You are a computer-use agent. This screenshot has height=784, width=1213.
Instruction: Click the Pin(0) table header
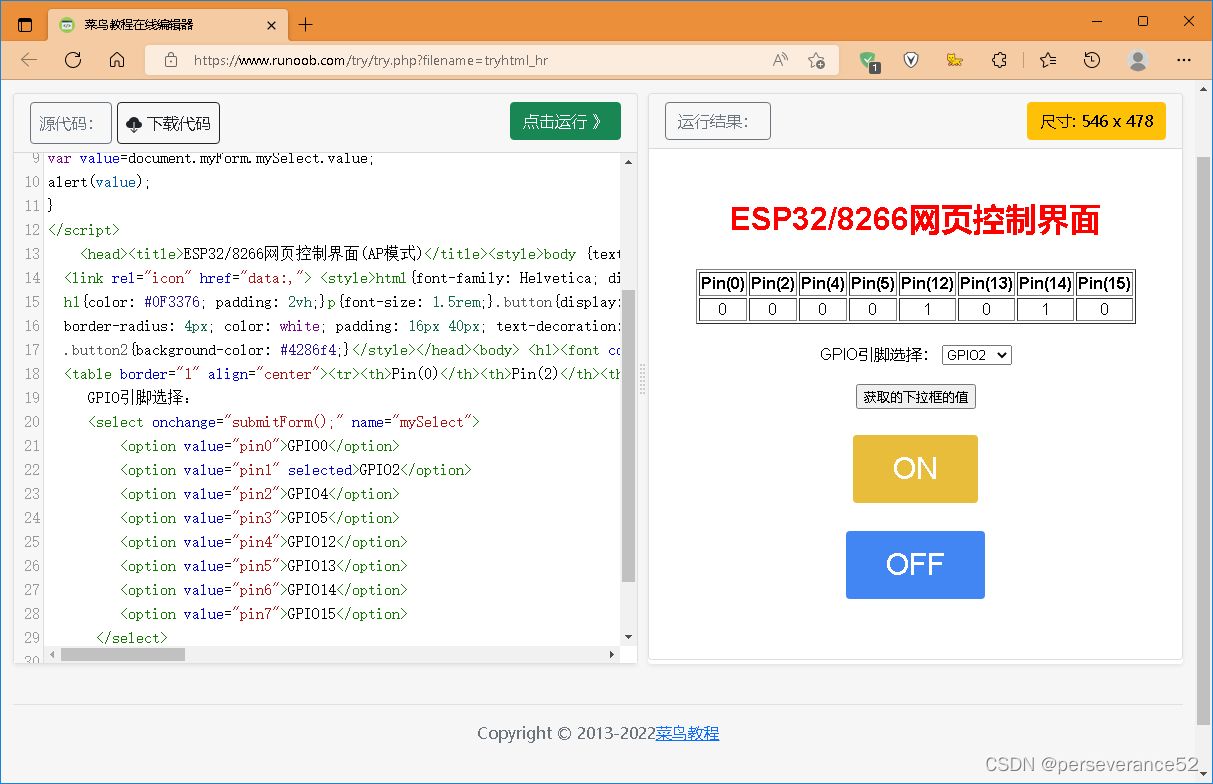pyautogui.click(x=723, y=284)
